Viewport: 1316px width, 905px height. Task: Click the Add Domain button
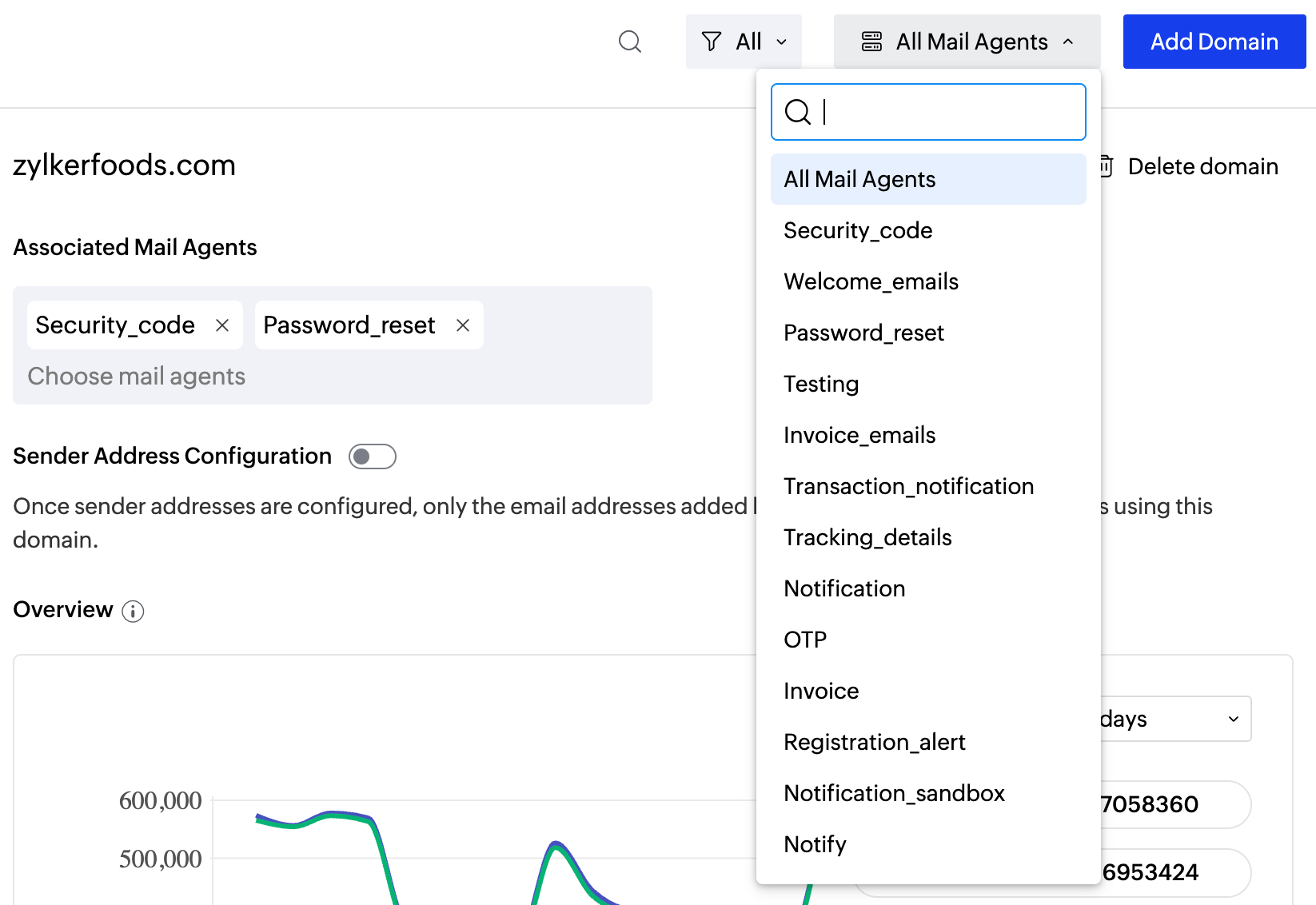tap(1214, 42)
